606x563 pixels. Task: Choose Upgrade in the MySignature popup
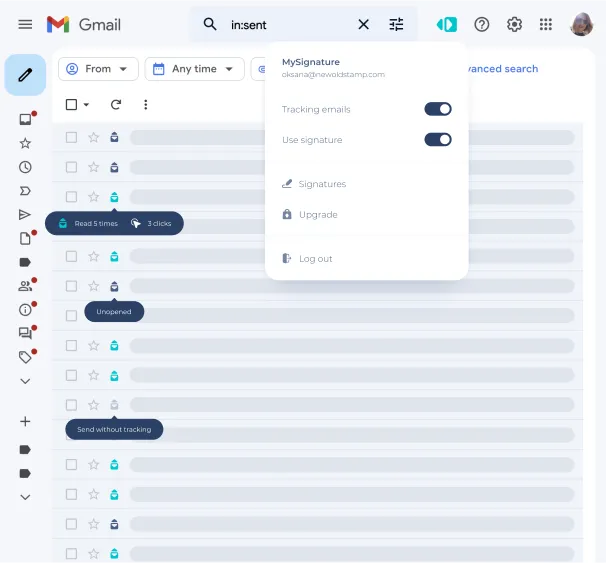pyautogui.click(x=310, y=214)
